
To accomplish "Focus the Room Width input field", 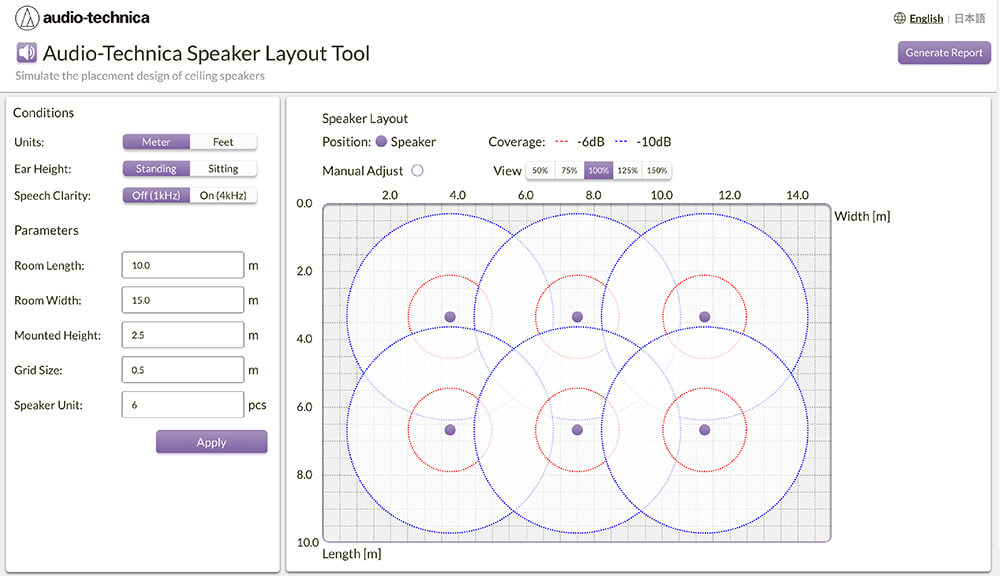I will (183, 300).
